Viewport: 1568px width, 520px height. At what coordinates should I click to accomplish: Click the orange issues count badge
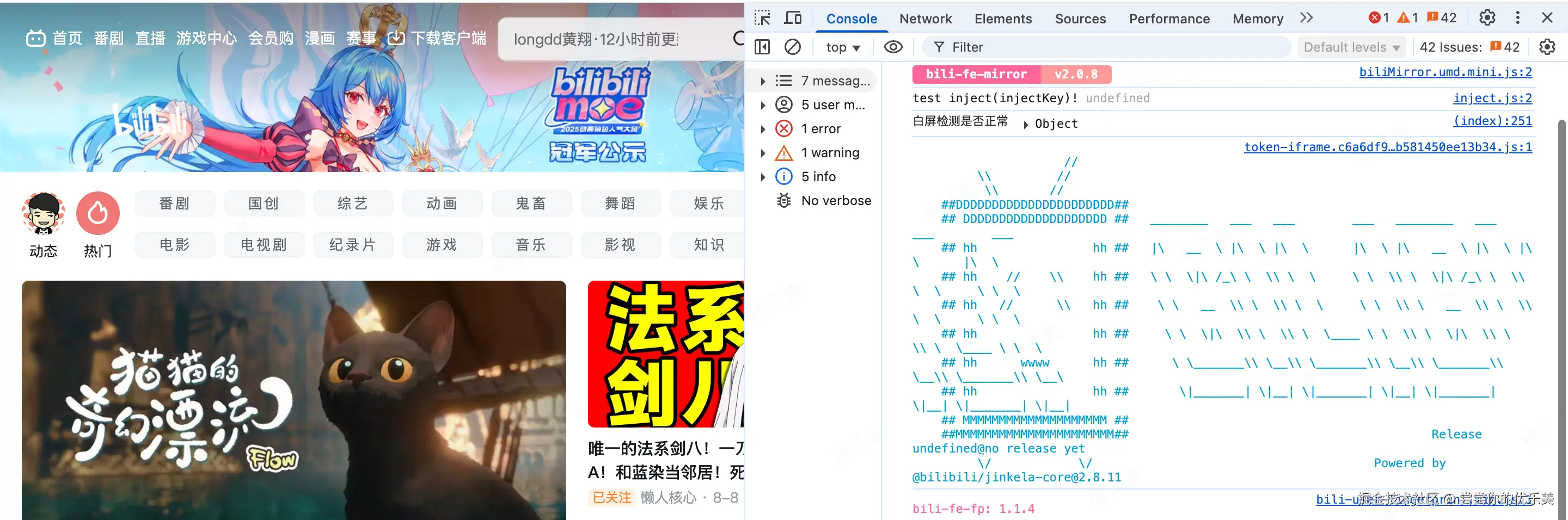(x=1441, y=18)
